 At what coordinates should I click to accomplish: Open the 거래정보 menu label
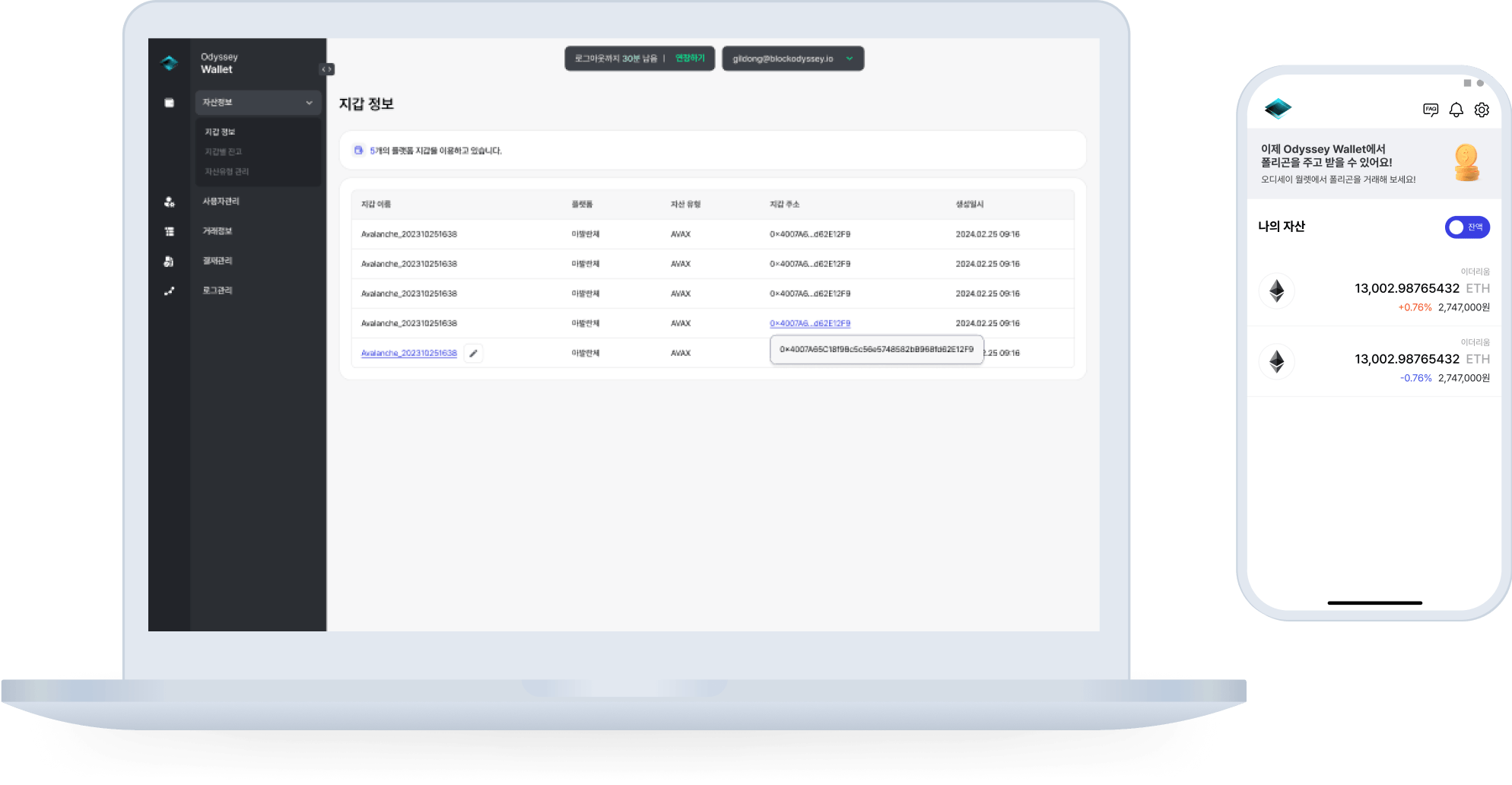(x=218, y=231)
